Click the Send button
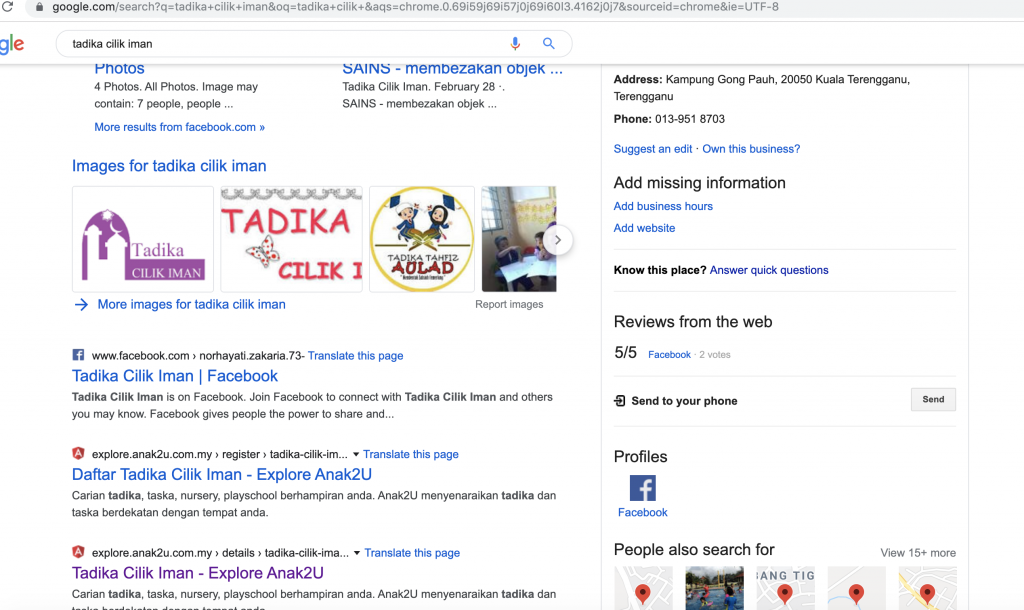This screenshot has width=1024, height=610. (933, 400)
